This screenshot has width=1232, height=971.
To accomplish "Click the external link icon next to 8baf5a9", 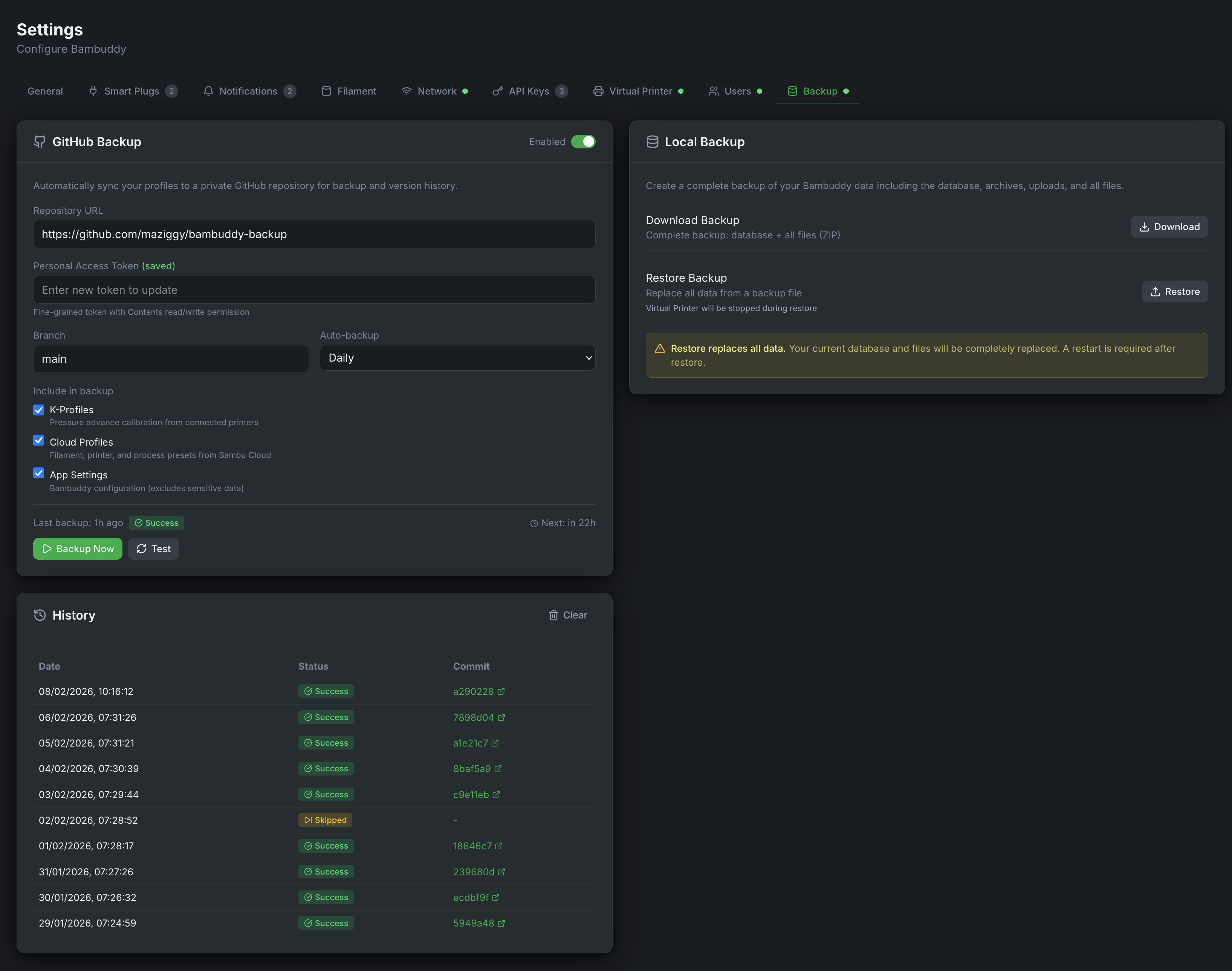I will 498,769.
